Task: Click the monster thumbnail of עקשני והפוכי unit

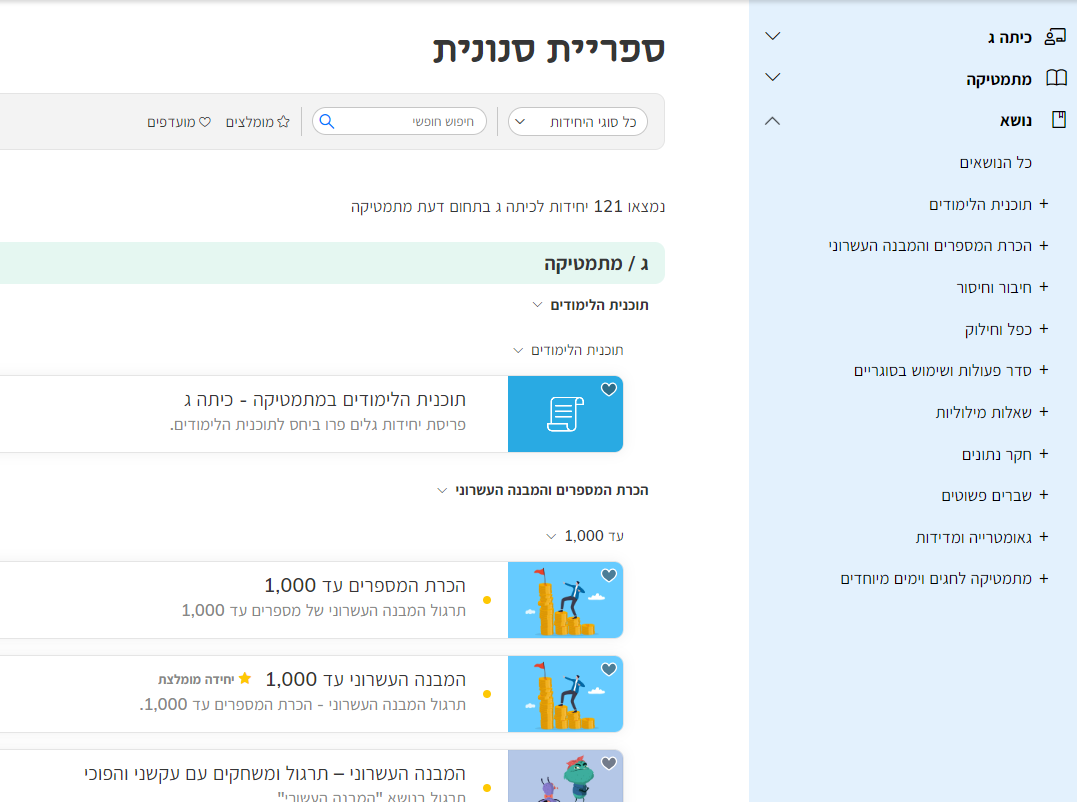Action: [x=565, y=777]
